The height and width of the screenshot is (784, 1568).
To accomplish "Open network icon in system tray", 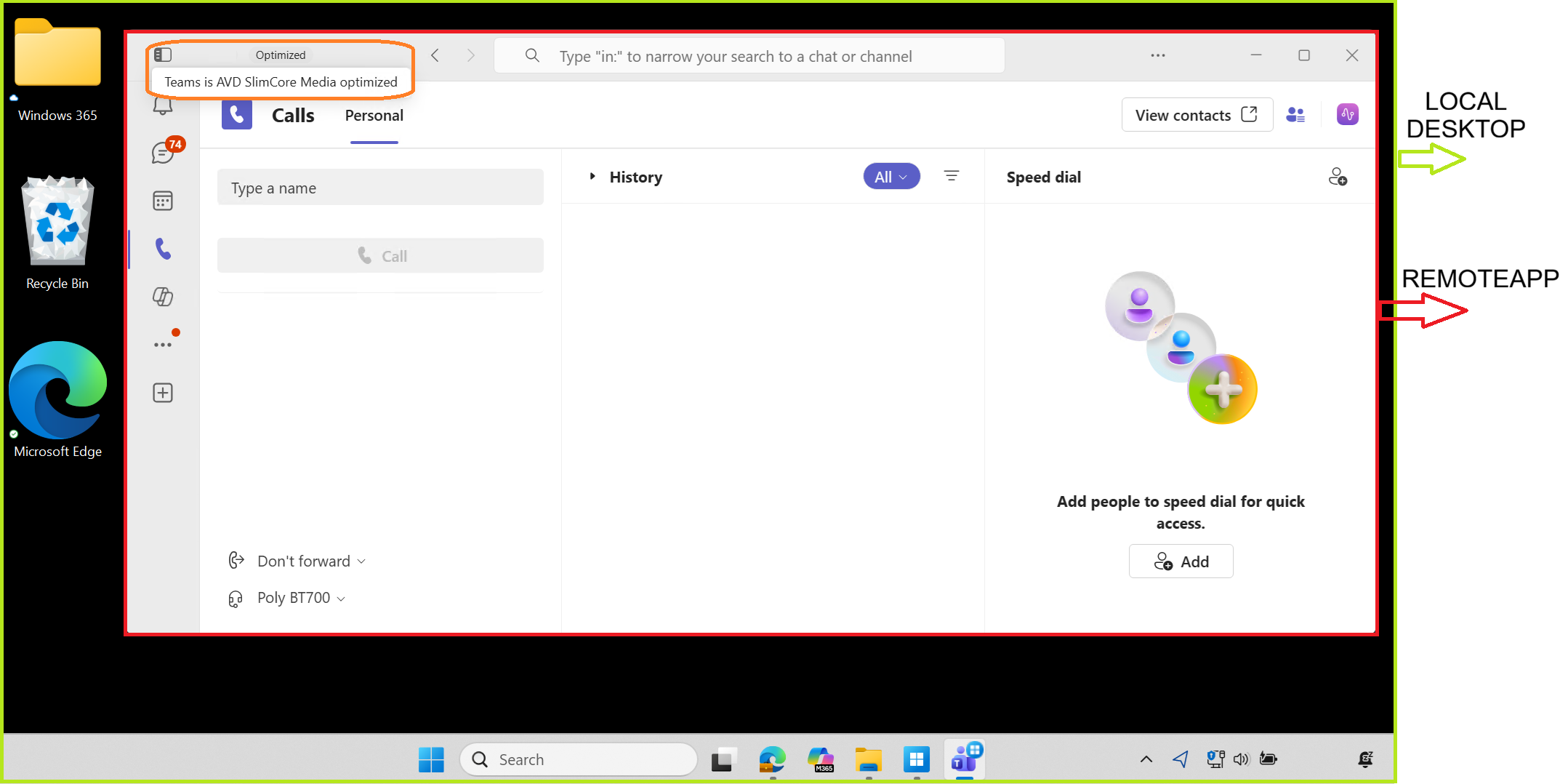I will [1215, 759].
